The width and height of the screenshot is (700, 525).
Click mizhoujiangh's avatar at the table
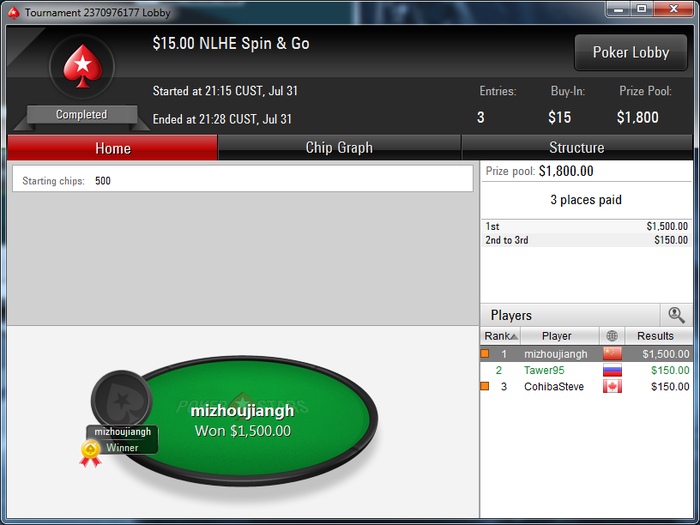(x=121, y=400)
